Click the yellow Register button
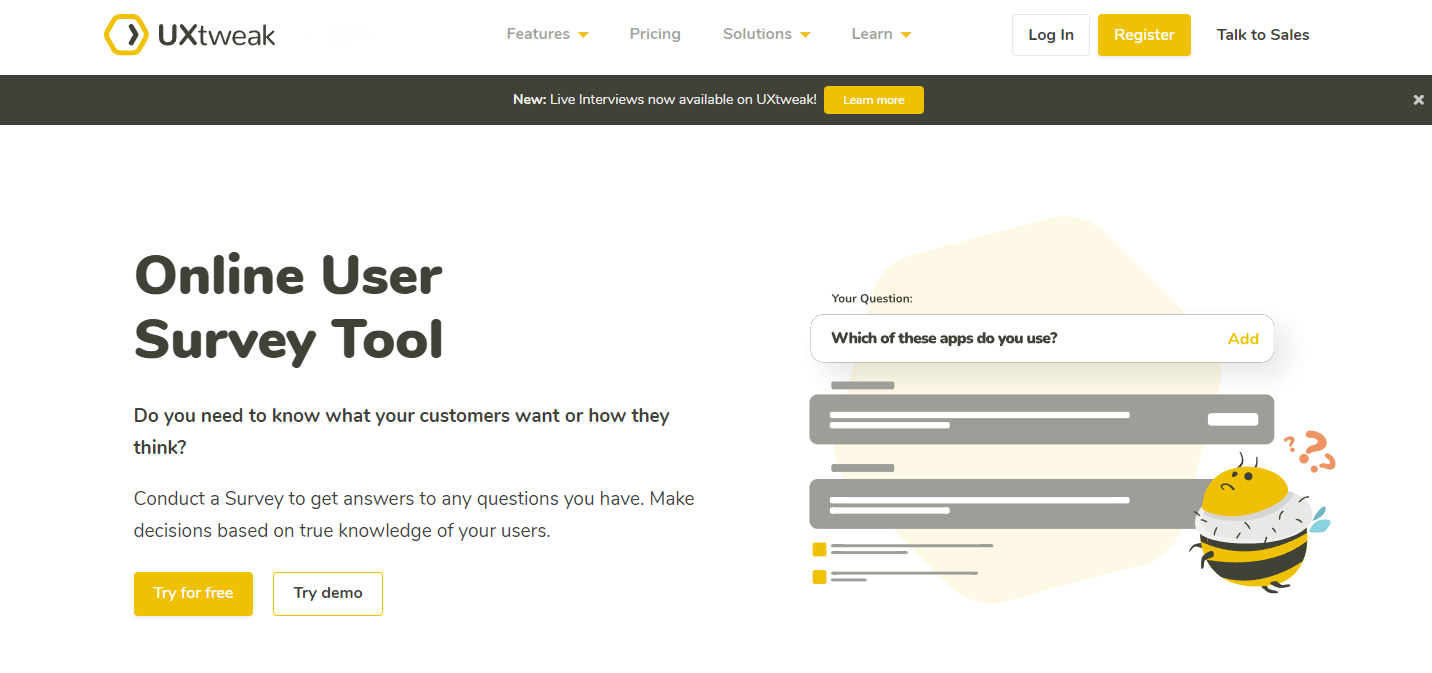This screenshot has height=673, width=1432. click(1144, 35)
